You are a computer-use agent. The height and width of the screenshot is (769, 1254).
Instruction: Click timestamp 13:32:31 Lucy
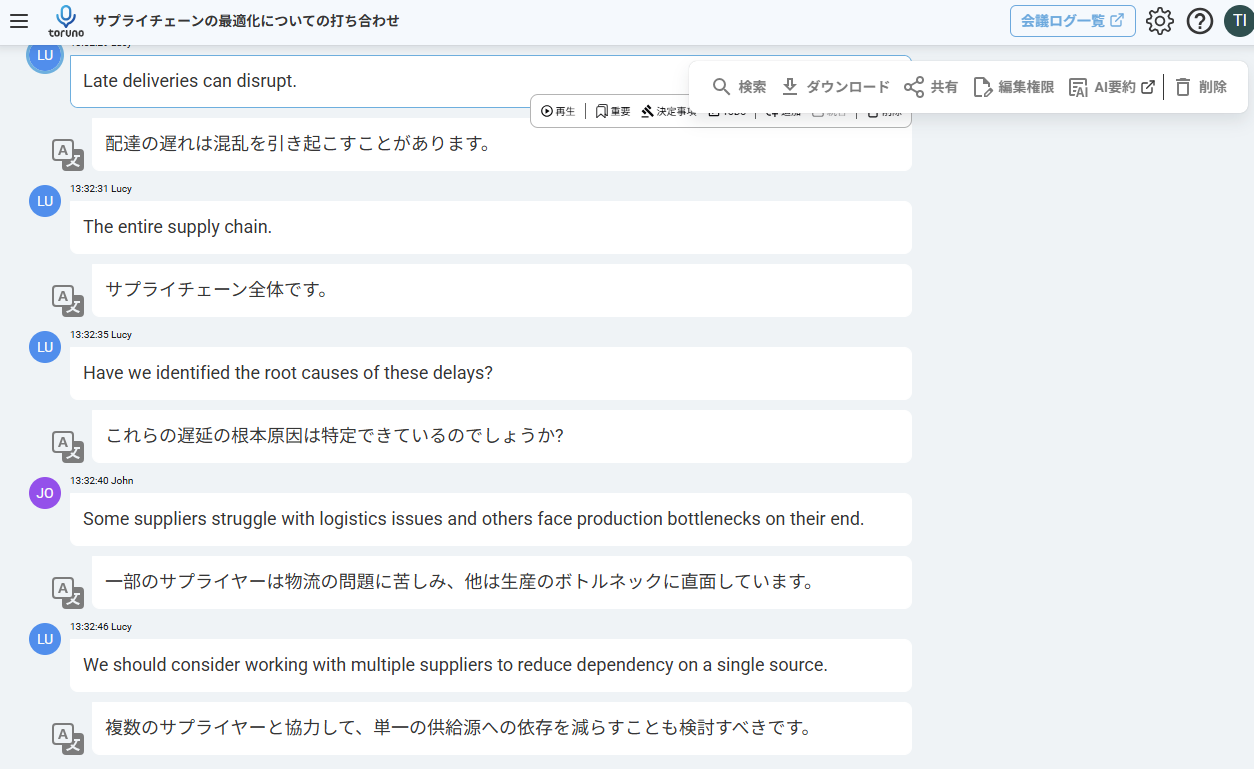[101, 189]
